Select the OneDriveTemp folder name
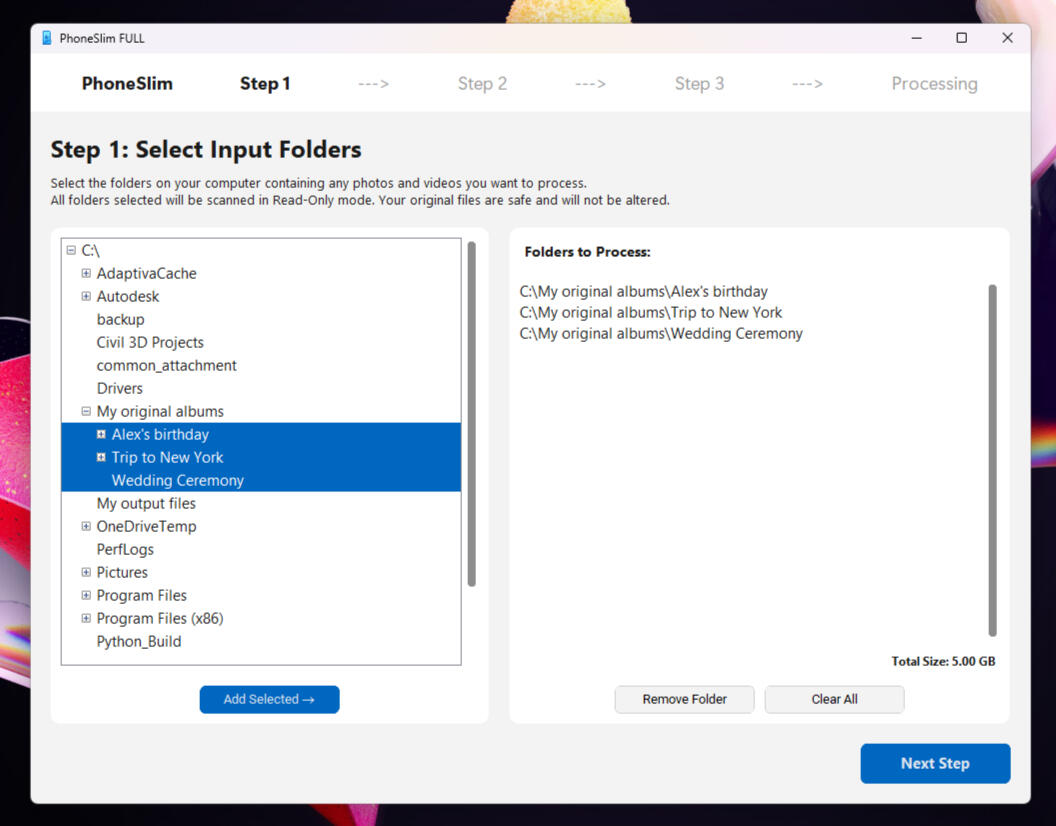 [146, 526]
